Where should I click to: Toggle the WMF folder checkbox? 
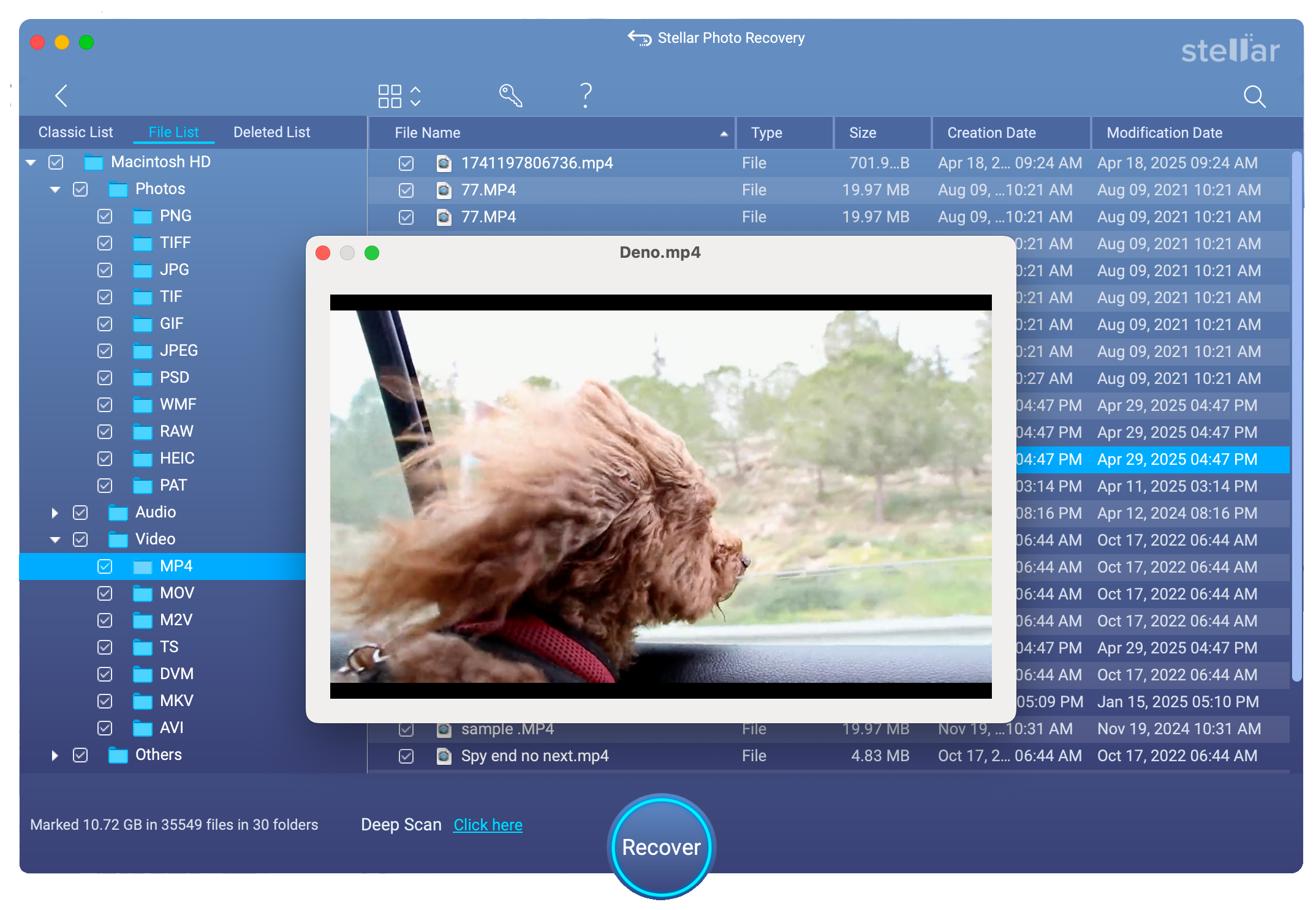click(x=105, y=405)
